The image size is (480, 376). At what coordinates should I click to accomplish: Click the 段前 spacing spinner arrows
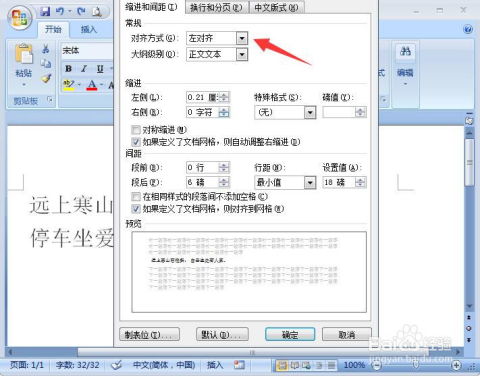[224, 167]
